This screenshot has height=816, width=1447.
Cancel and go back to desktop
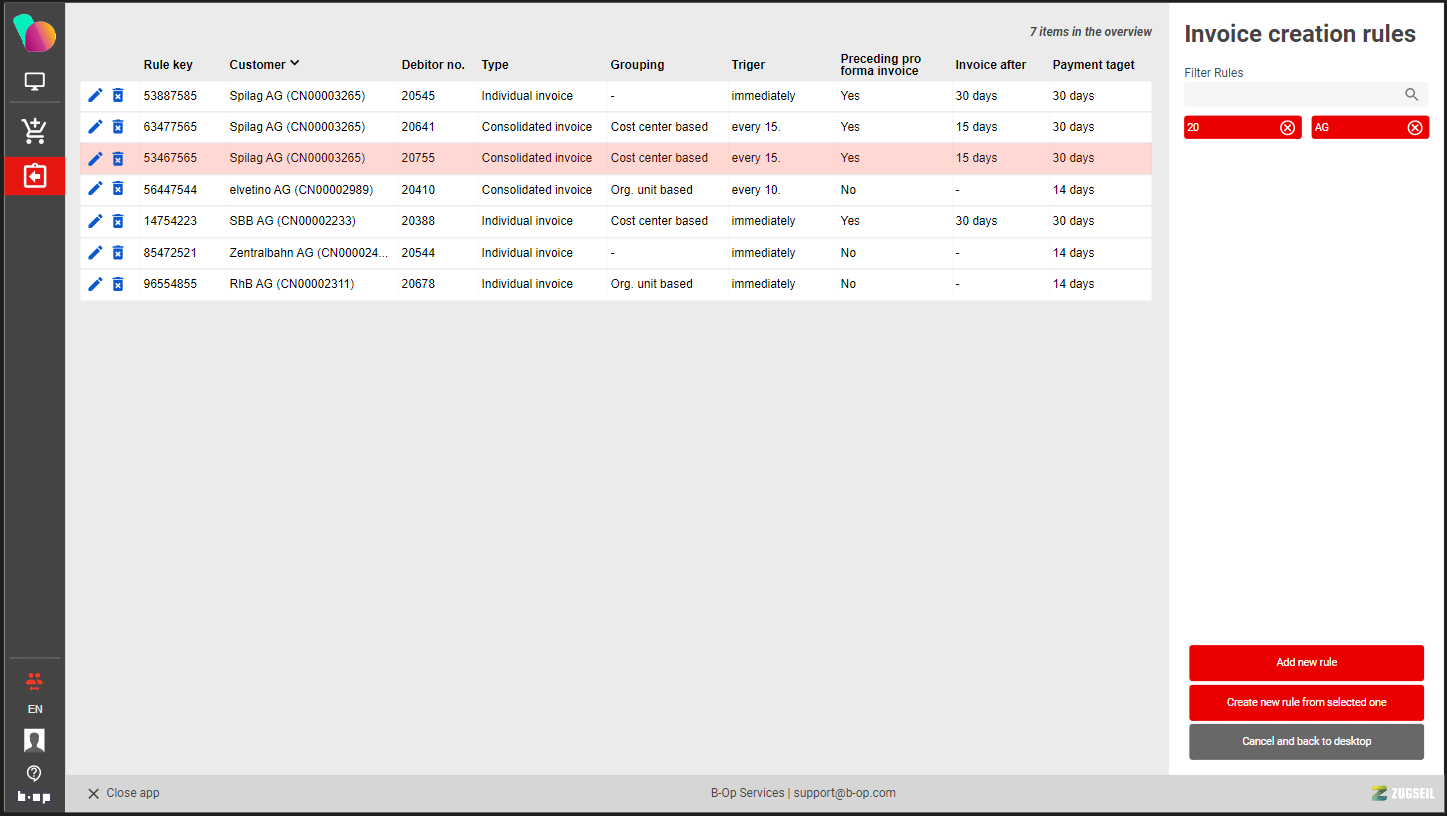1306,742
